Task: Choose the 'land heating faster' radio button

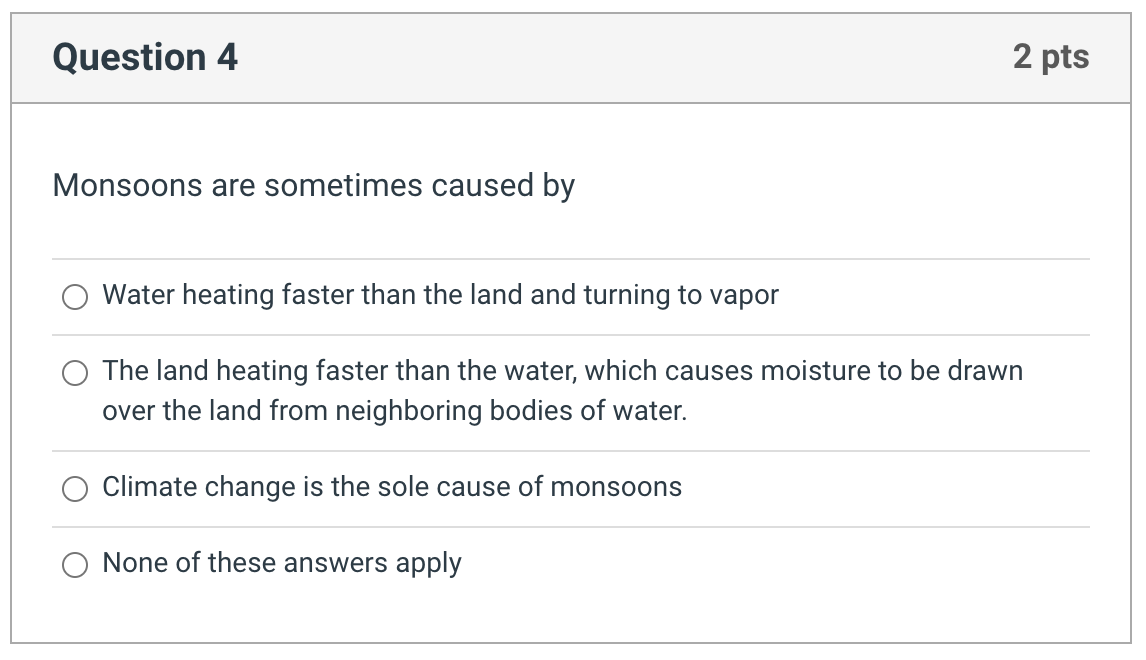Action: [x=75, y=373]
